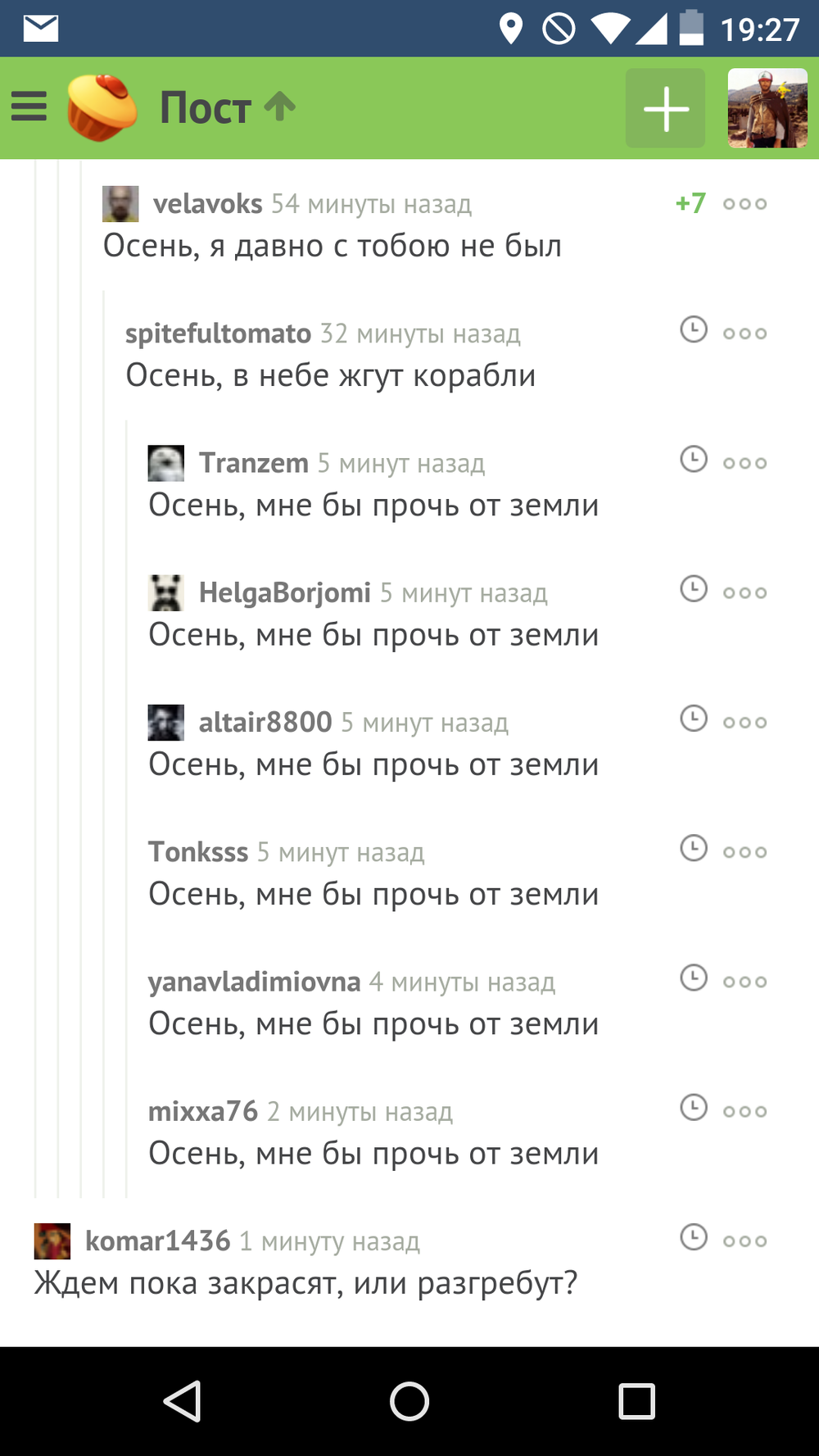This screenshot has height=1456, width=819.
Task: Open three-dot menu on komar1436 comment
Action: point(744,1241)
